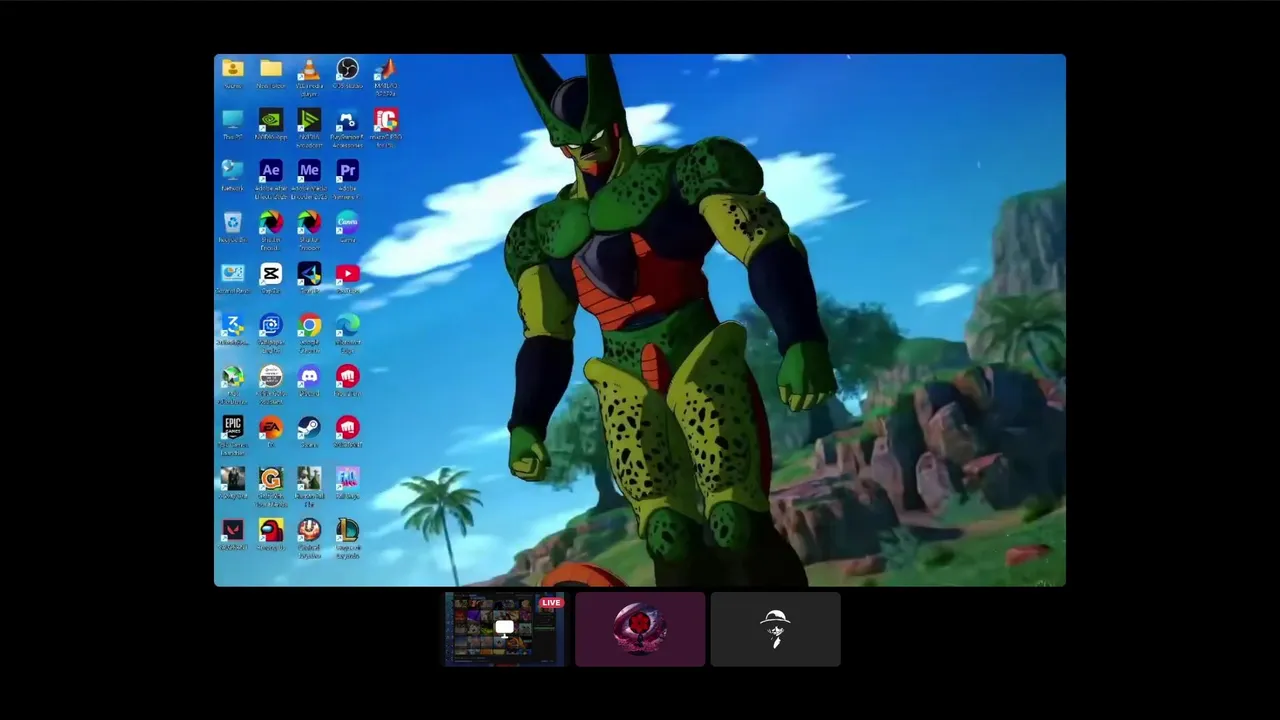This screenshot has width=1280, height=720.
Task: Open the MATLAB desktop shortcut
Action: [385, 75]
